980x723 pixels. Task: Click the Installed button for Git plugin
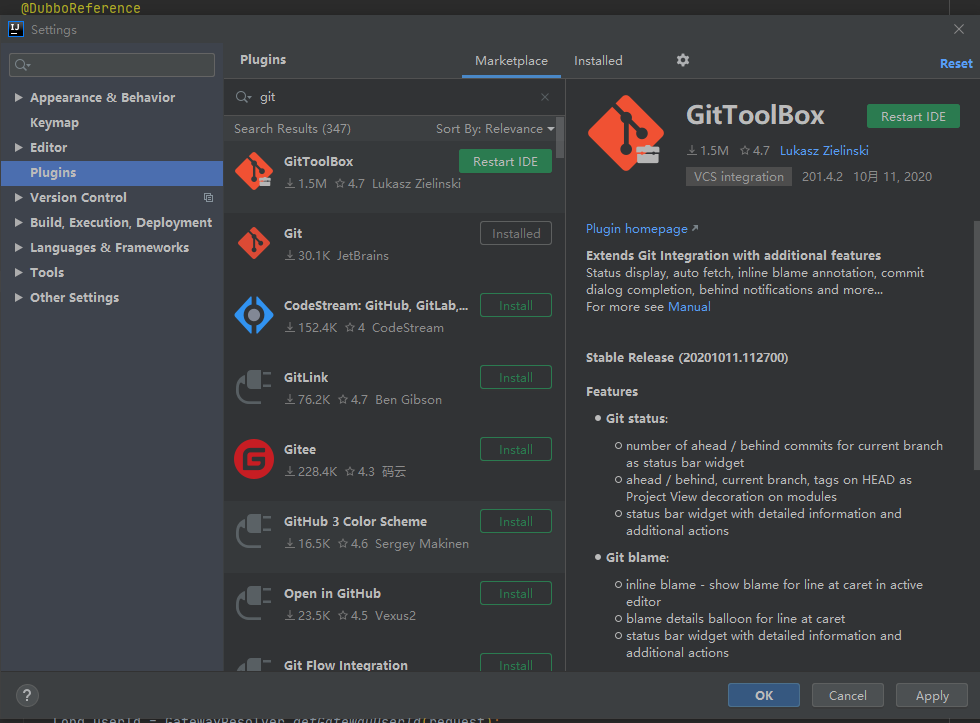coord(516,233)
